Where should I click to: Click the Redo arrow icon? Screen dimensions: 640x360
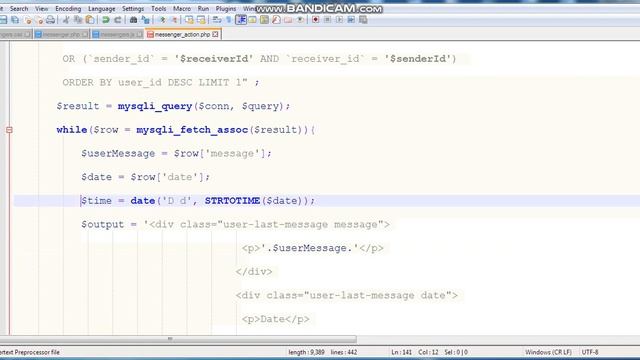[118, 20]
